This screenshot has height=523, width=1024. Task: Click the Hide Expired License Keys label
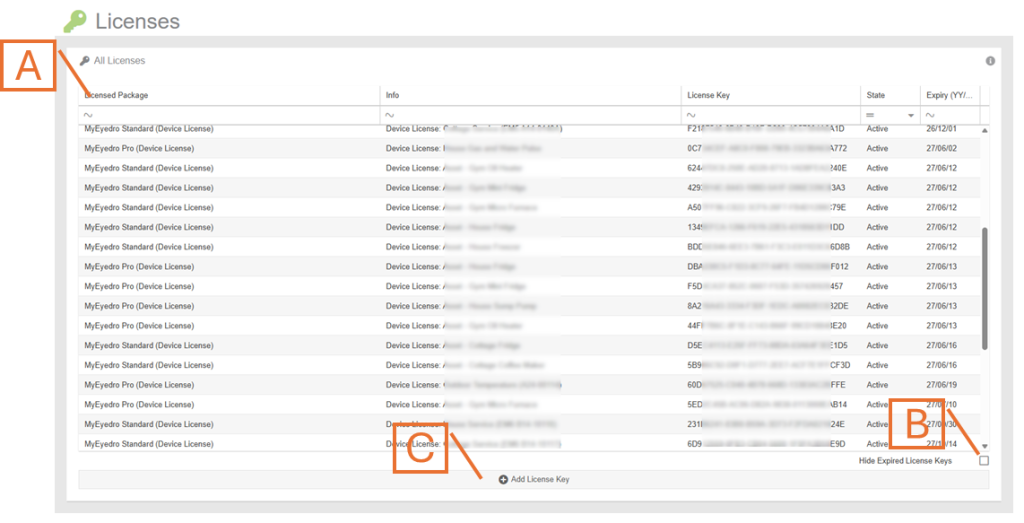(905, 461)
